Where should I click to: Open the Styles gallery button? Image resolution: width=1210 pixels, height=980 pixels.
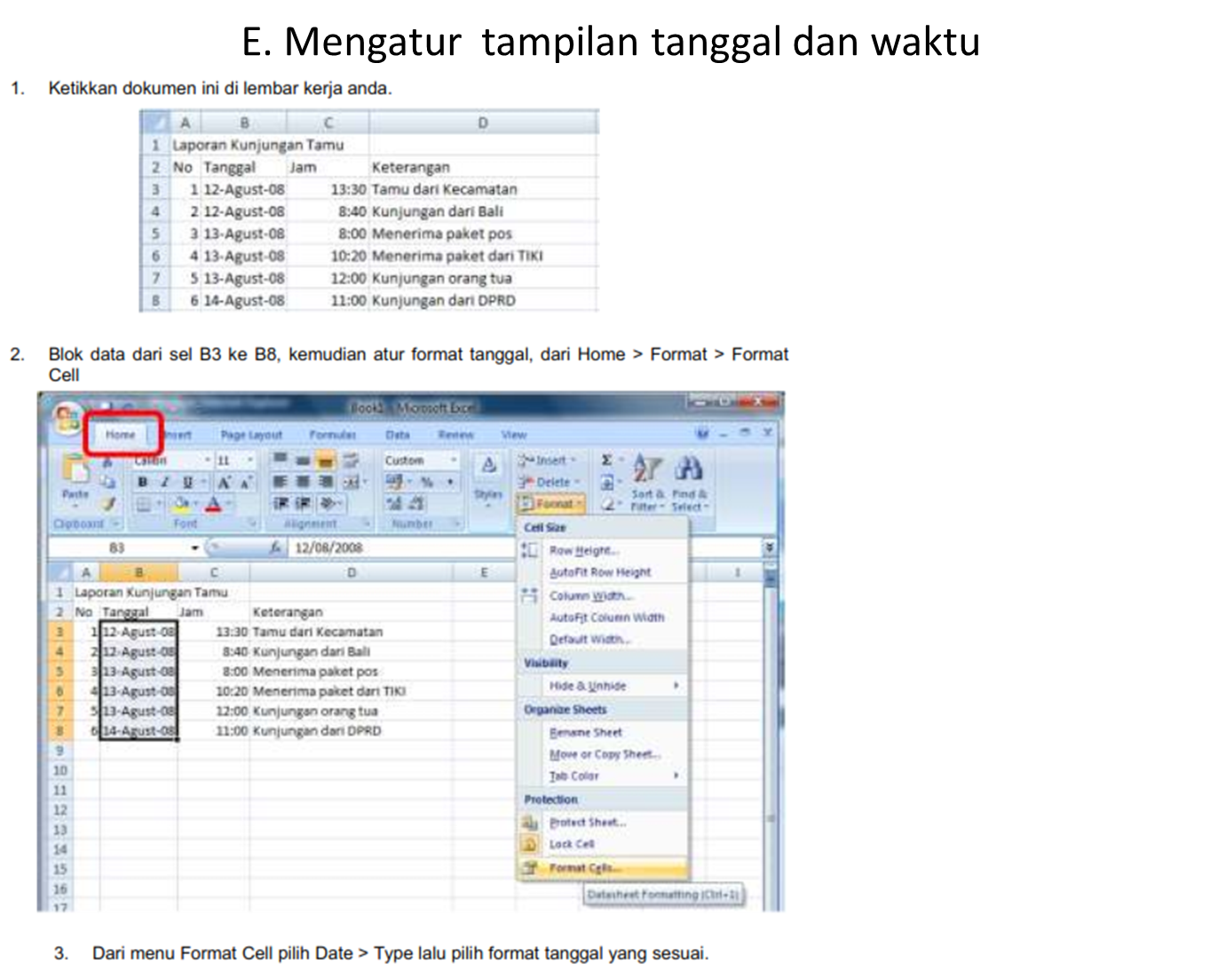point(488,478)
